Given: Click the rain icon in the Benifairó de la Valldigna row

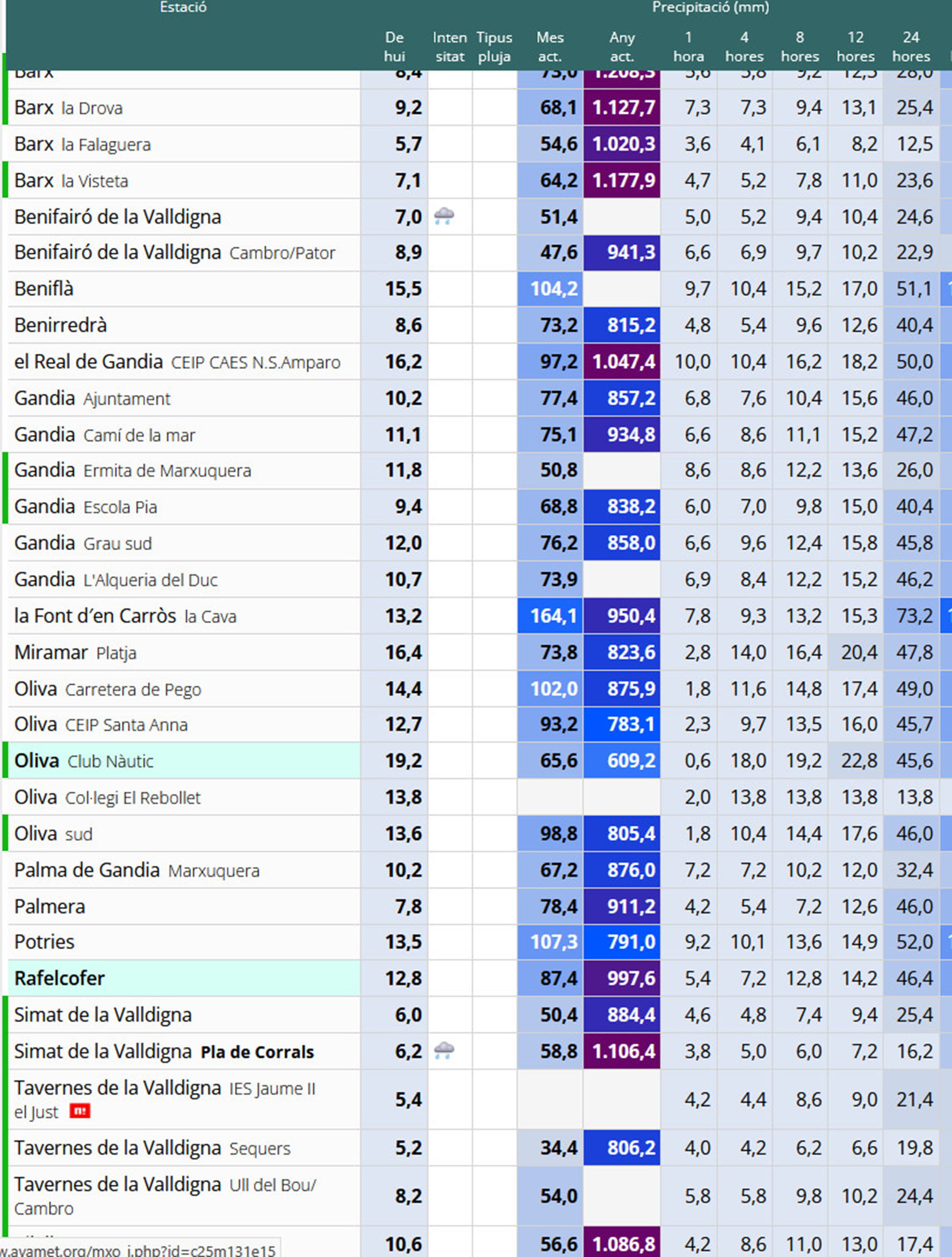Looking at the screenshot, I should (444, 216).
